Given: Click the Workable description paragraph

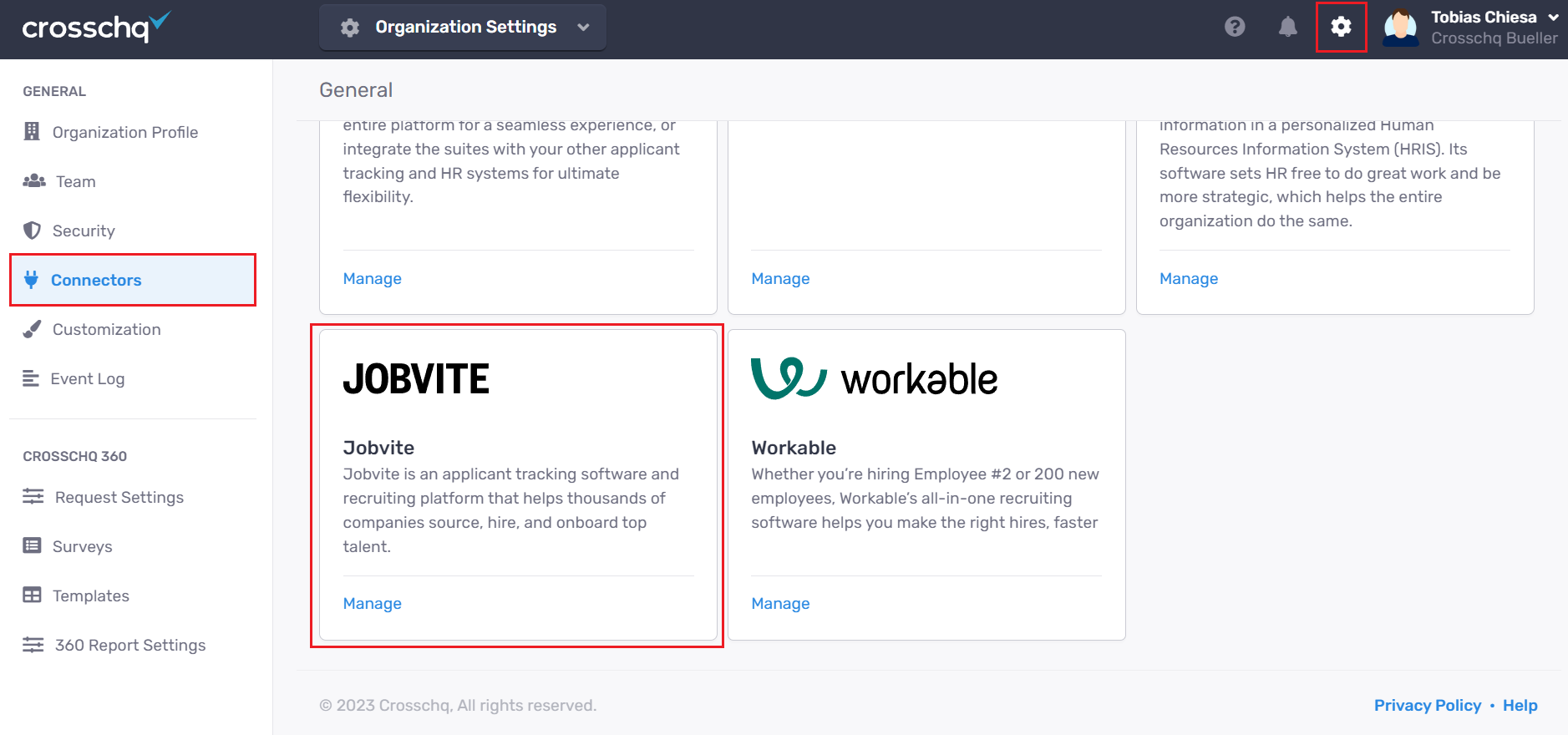Looking at the screenshot, I should click(x=925, y=498).
